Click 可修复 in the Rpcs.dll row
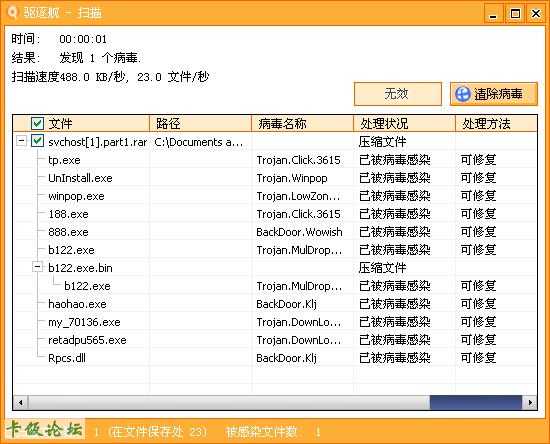The height and width of the screenshot is (444, 550). (x=478, y=358)
